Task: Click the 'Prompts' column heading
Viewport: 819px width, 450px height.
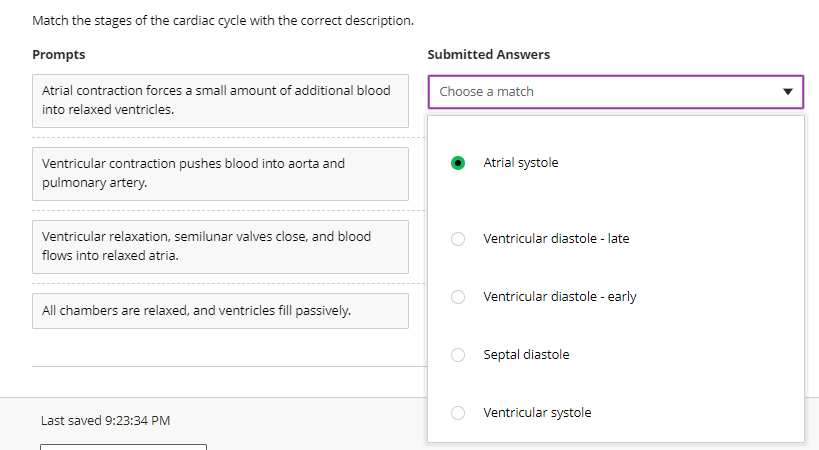Action: click(58, 55)
